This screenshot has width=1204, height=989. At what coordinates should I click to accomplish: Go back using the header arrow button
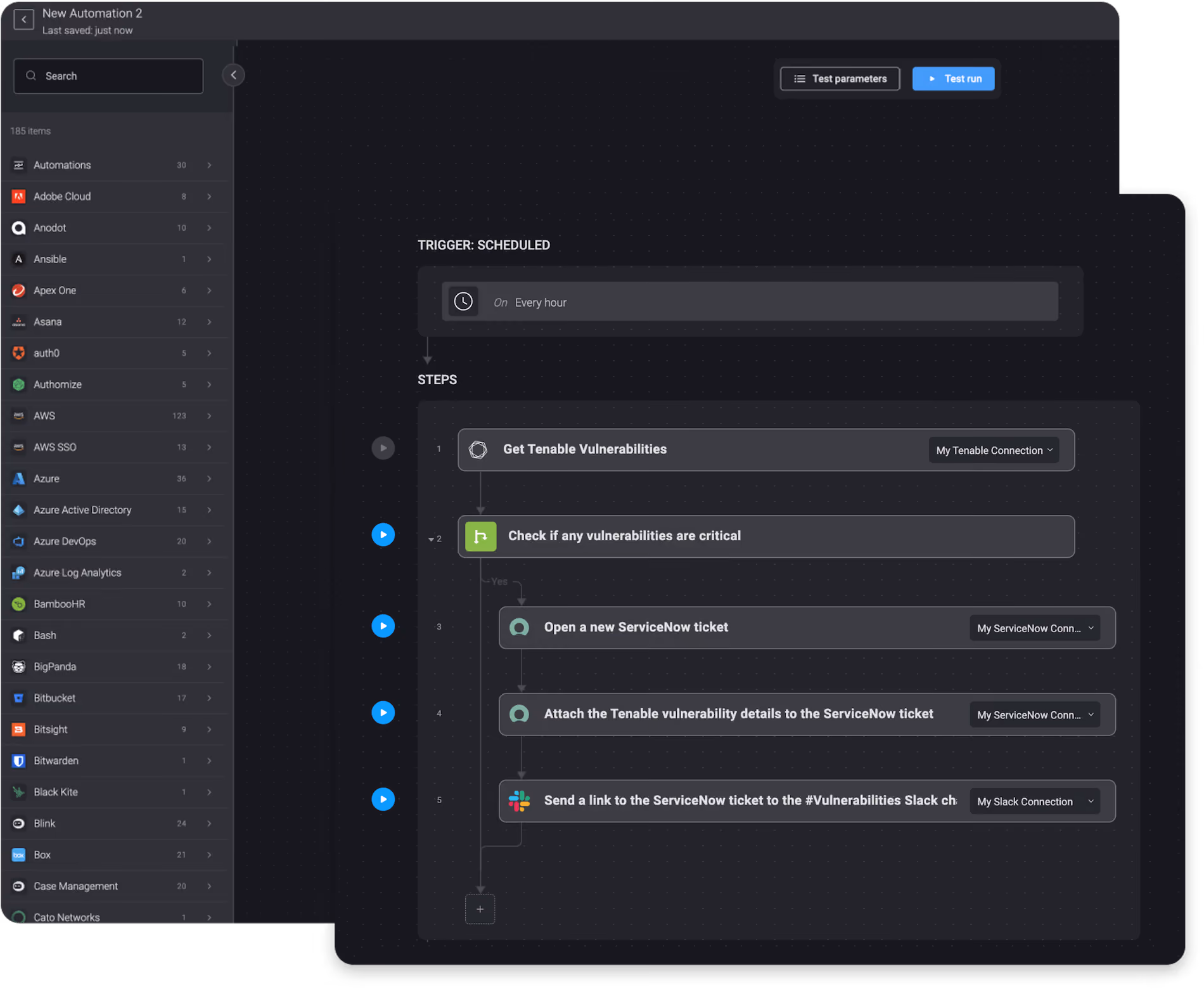[x=23, y=20]
